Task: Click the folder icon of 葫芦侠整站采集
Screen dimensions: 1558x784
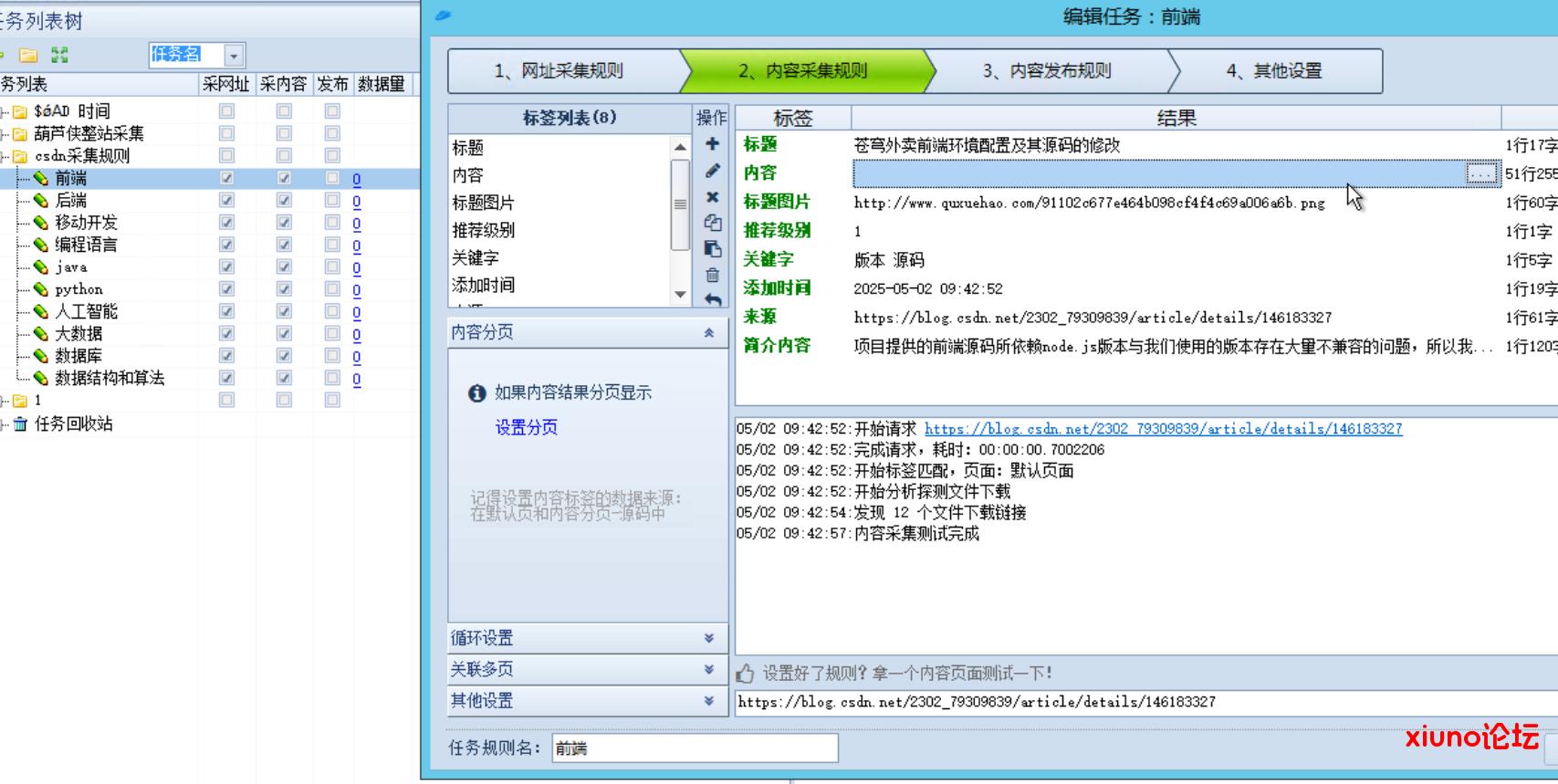Action: click(x=19, y=134)
